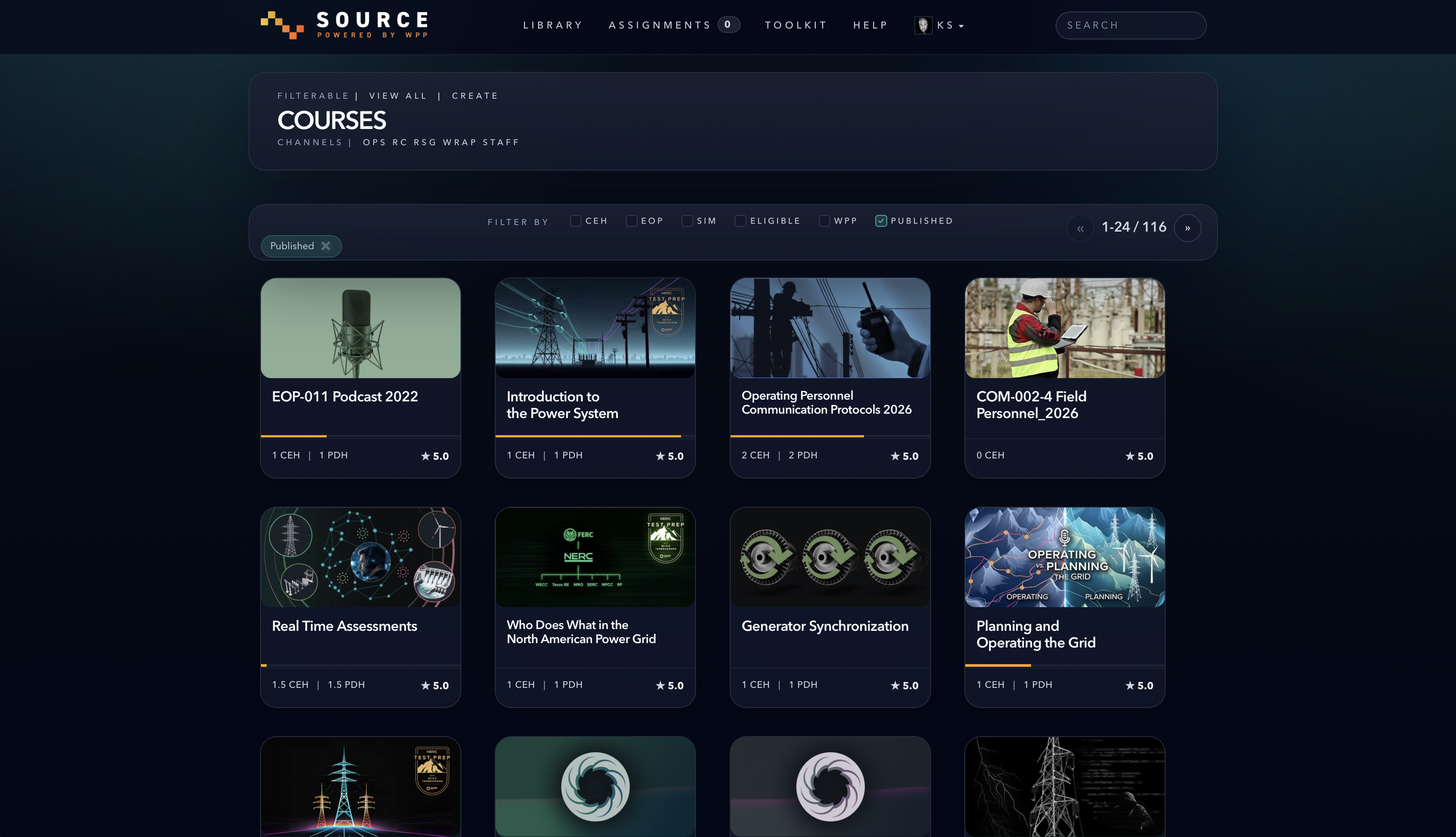Click the Generator Synchronization course title
Screen dimensions: 1456x837
pyautogui.click(x=825, y=626)
